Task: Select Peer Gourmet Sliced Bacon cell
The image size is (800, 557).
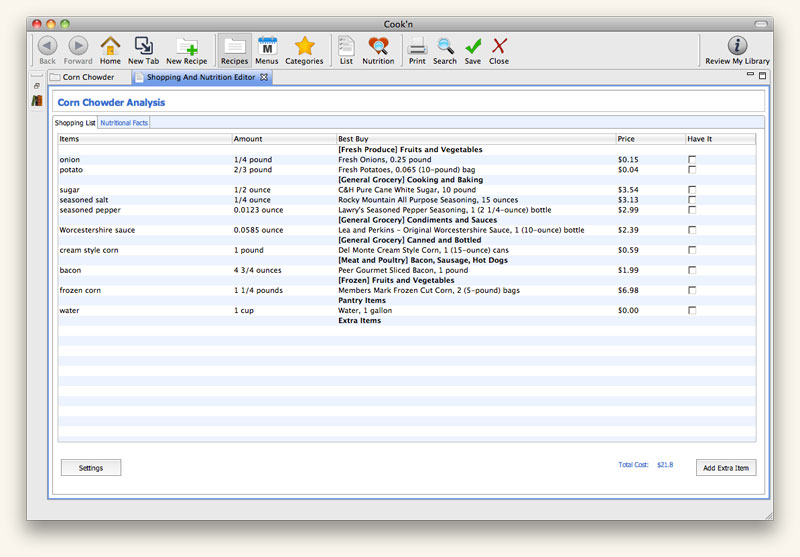Action: [403, 270]
